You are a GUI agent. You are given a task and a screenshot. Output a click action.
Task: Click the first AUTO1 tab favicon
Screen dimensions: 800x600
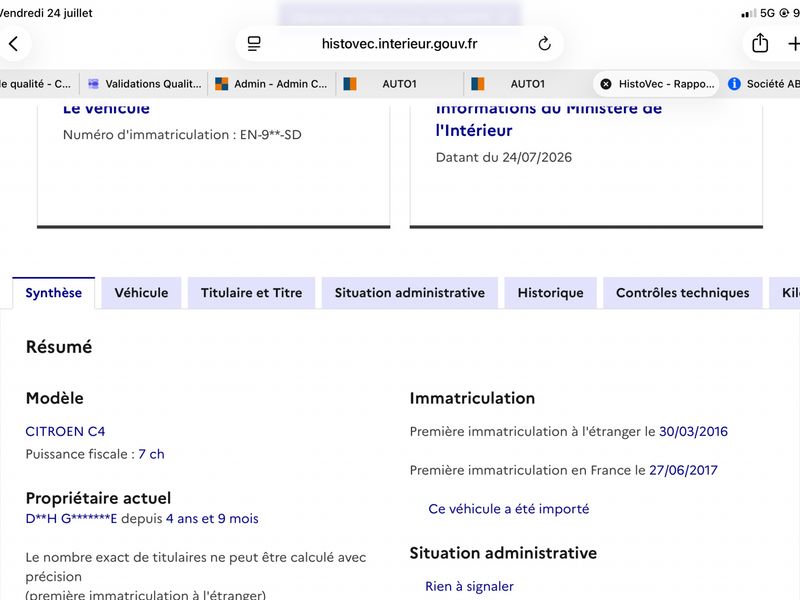click(350, 84)
